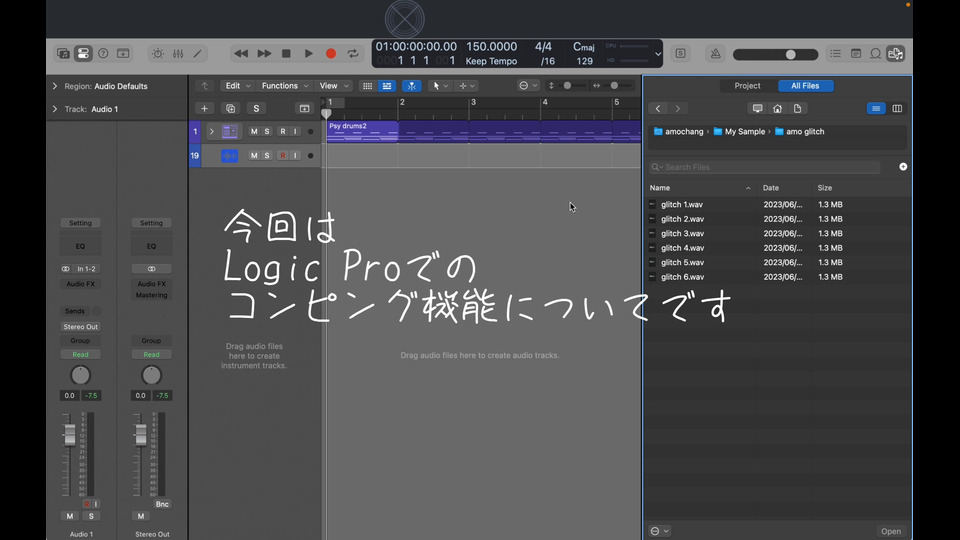Expand the Region Audio Defaults section
Viewport: 960px width, 540px height.
[x=55, y=86]
